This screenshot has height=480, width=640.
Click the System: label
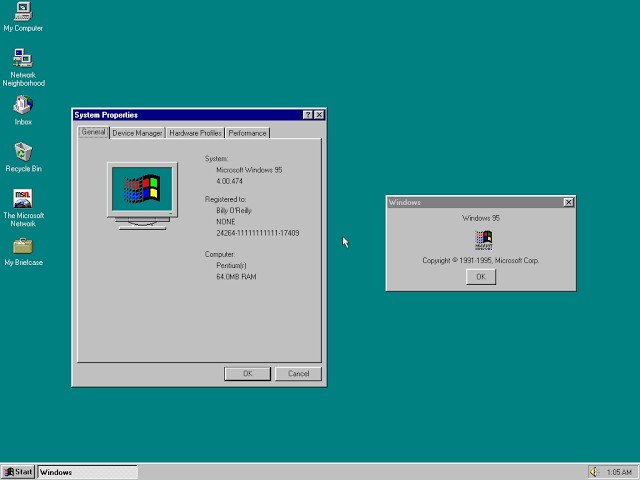(x=216, y=158)
